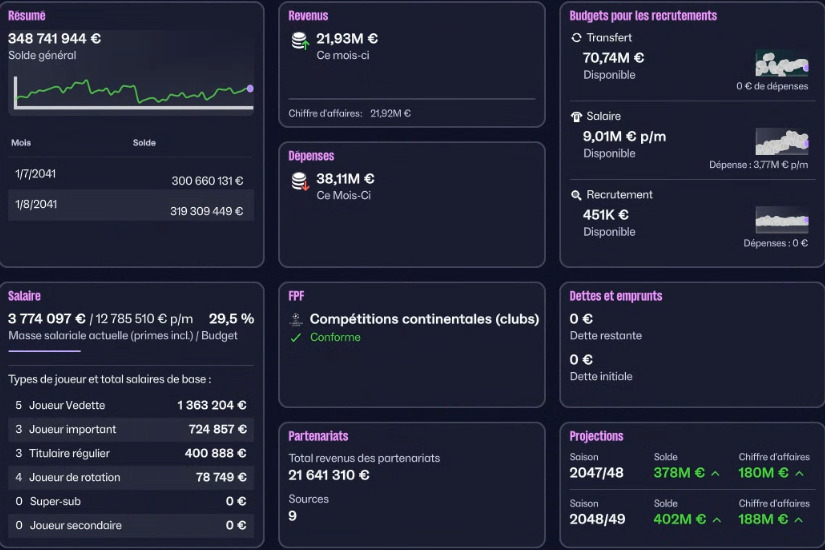Click the expenses coins icon with red arrow
This screenshot has height=550, width=825.
(300, 181)
